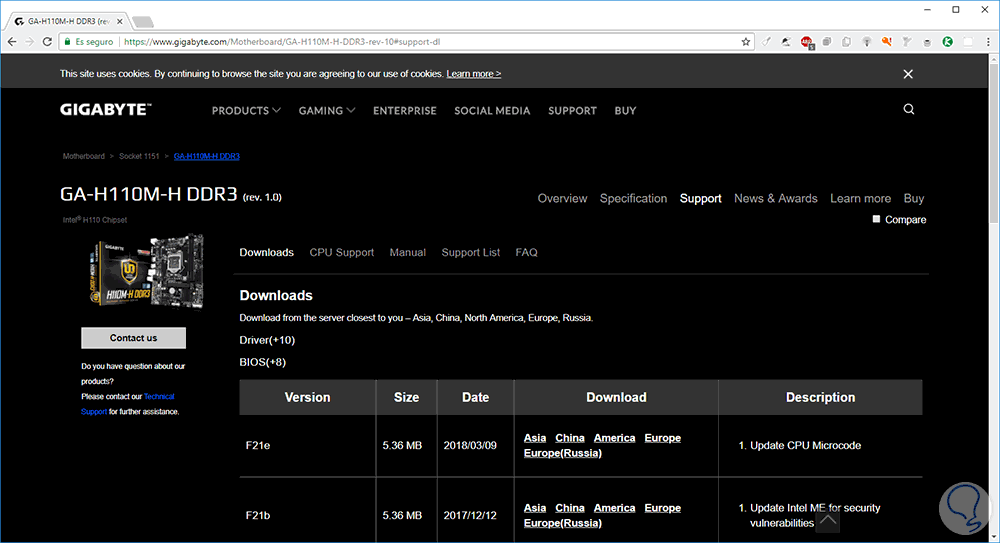Image resolution: width=1000 pixels, height=543 pixels.
Task: Click the page vertical scrollbar thumb
Action: tap(994, 143)
